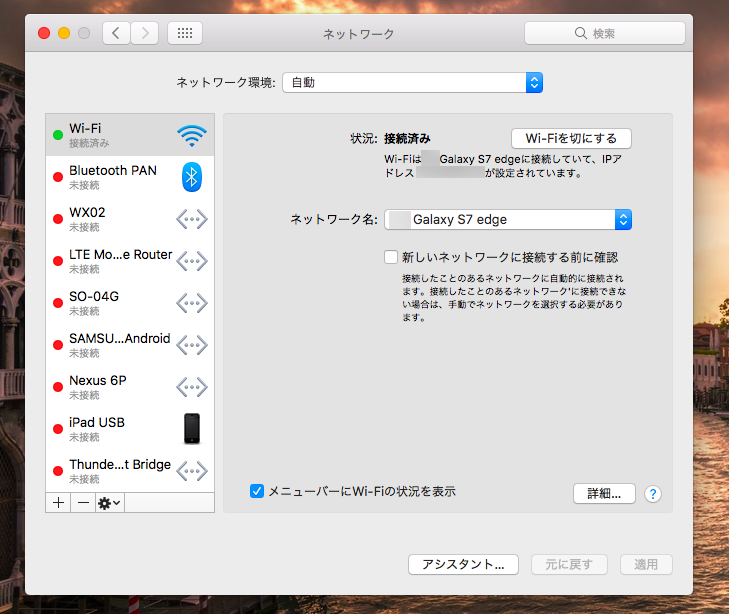Open the network location dropdown
The image size is (729, 614).
[x=412, y=82]
